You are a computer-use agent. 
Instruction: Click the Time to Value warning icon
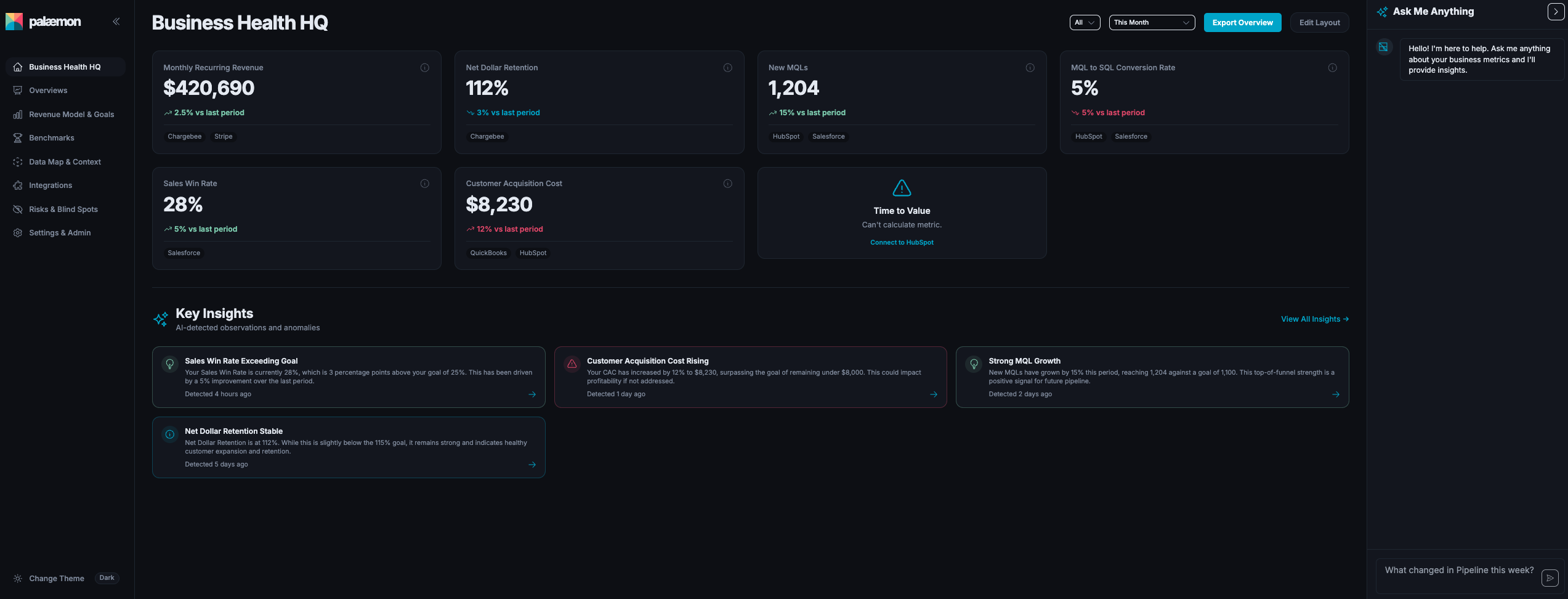pyautogui.click(x=902, y=188)
